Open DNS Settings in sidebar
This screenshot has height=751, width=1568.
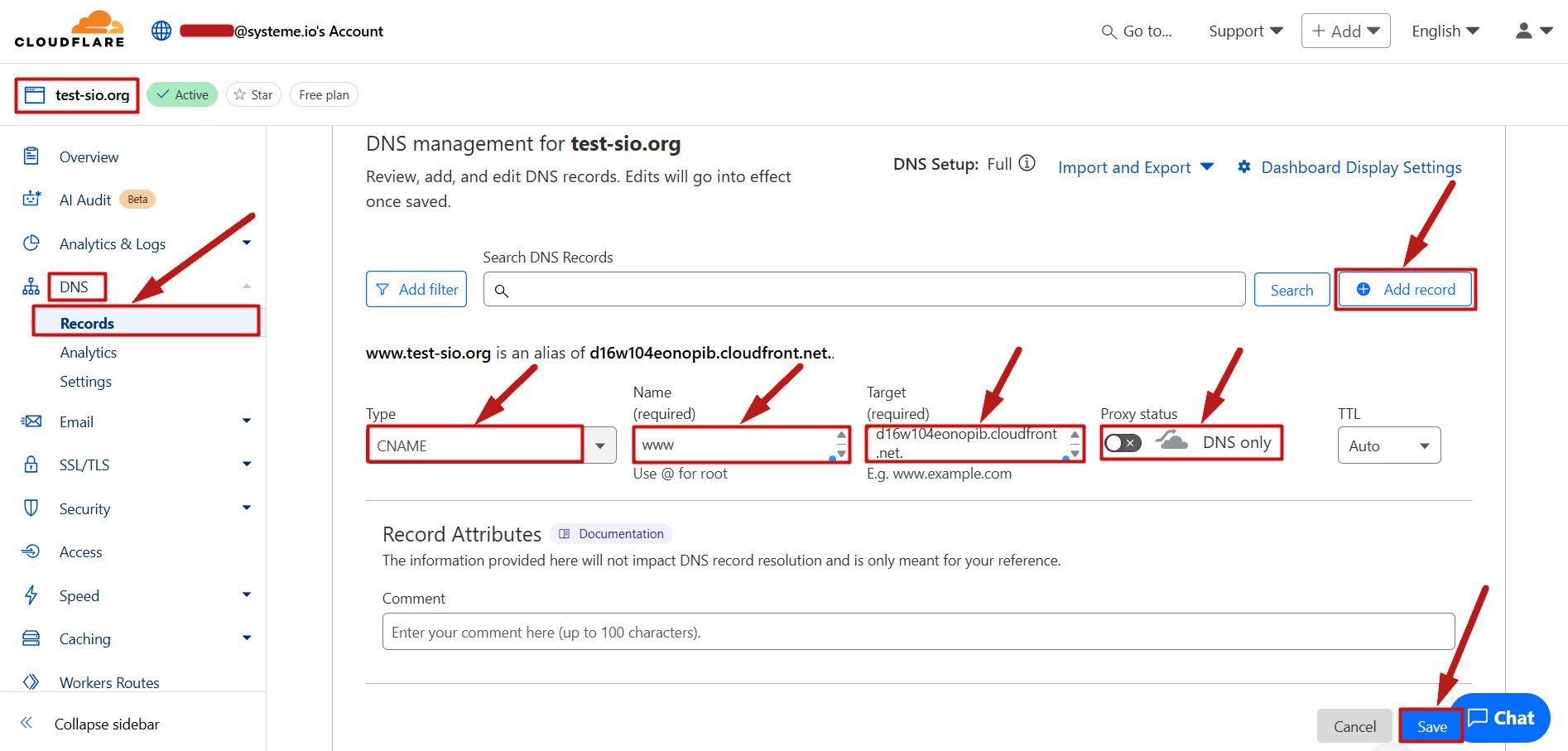85,382
